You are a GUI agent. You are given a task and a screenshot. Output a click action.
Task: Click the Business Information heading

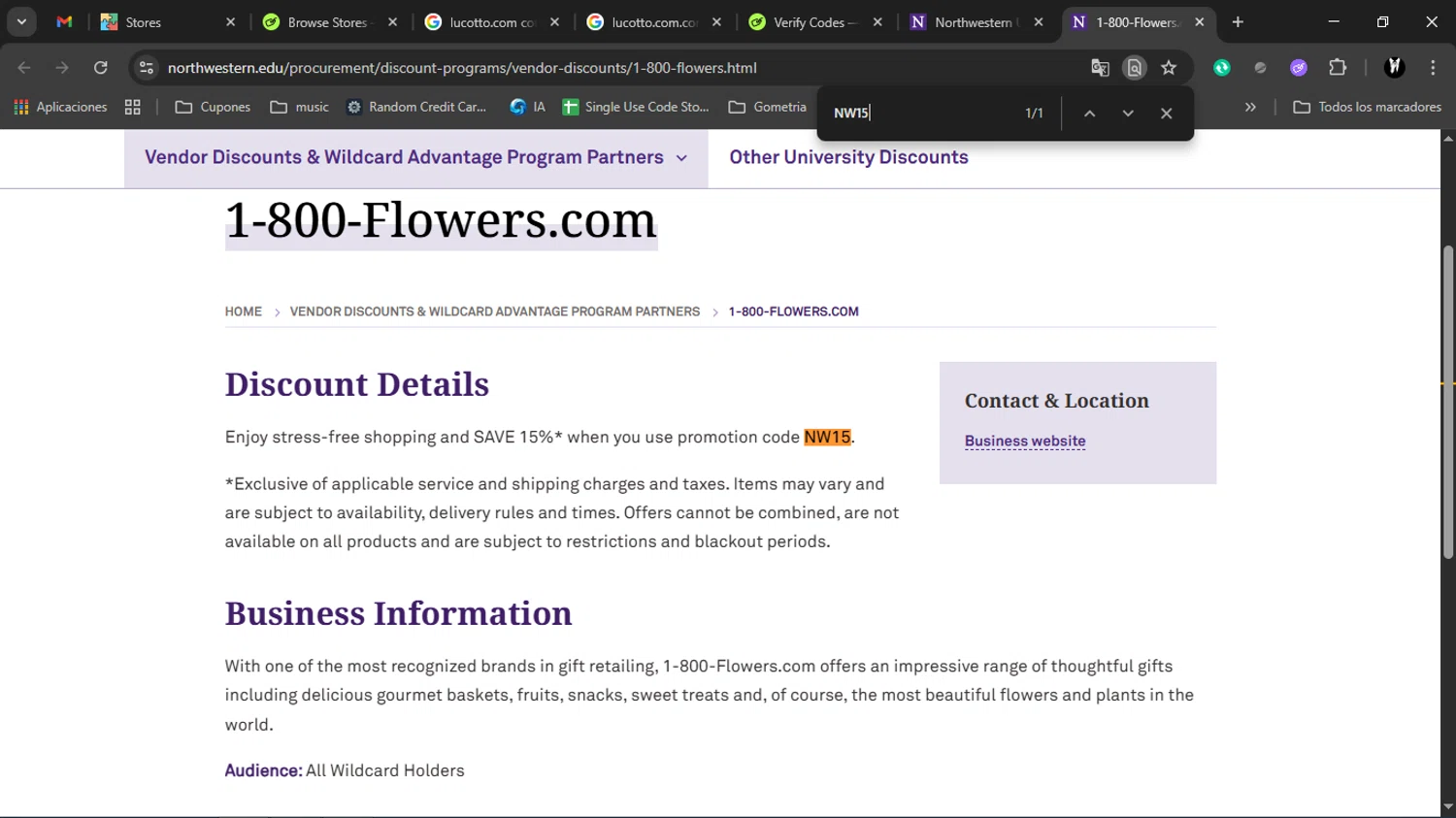point(399,613)
